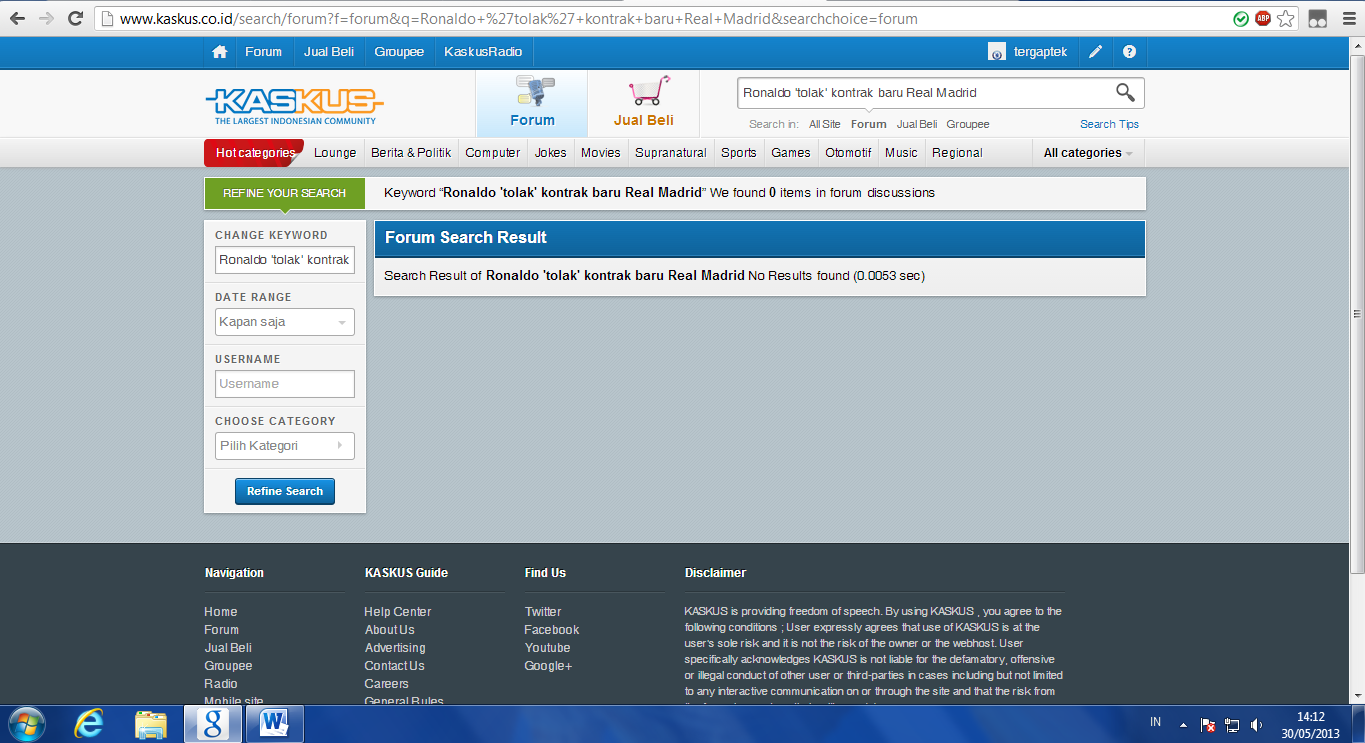This screenshot has width=1365, height=743.
Task: Click the green checkmark safety icon
Action: tap(1241, 18)
